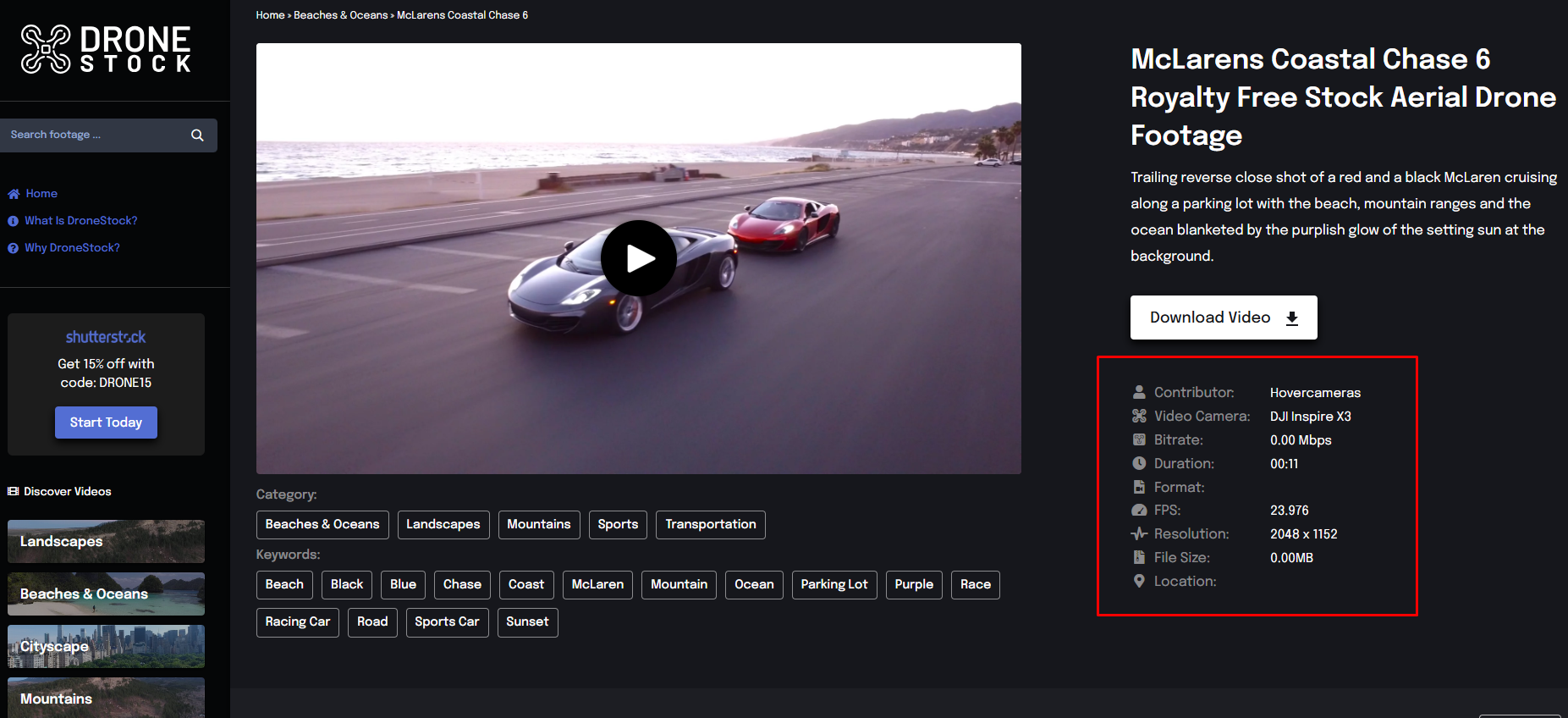Select the Mountains category tag
Viewport: 1568px width, 718px height.
point(539,525)
